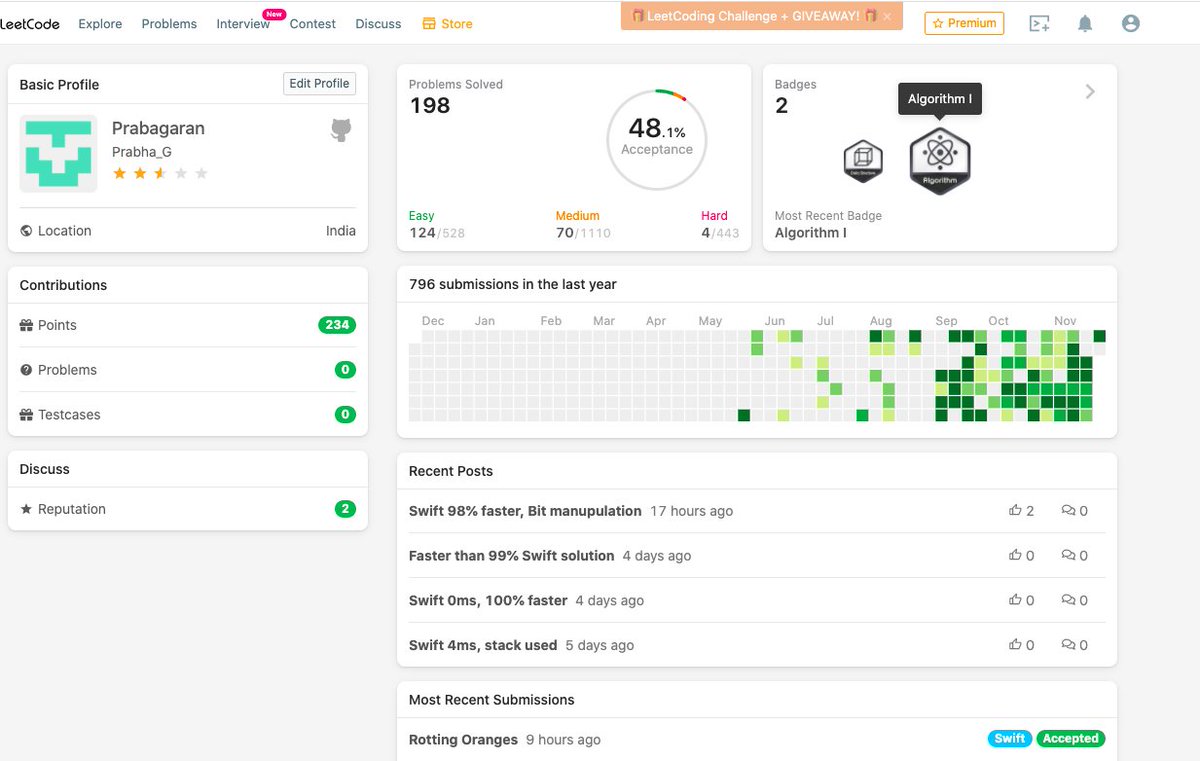Click the Easy 124/528 statistic

(437, 225)
